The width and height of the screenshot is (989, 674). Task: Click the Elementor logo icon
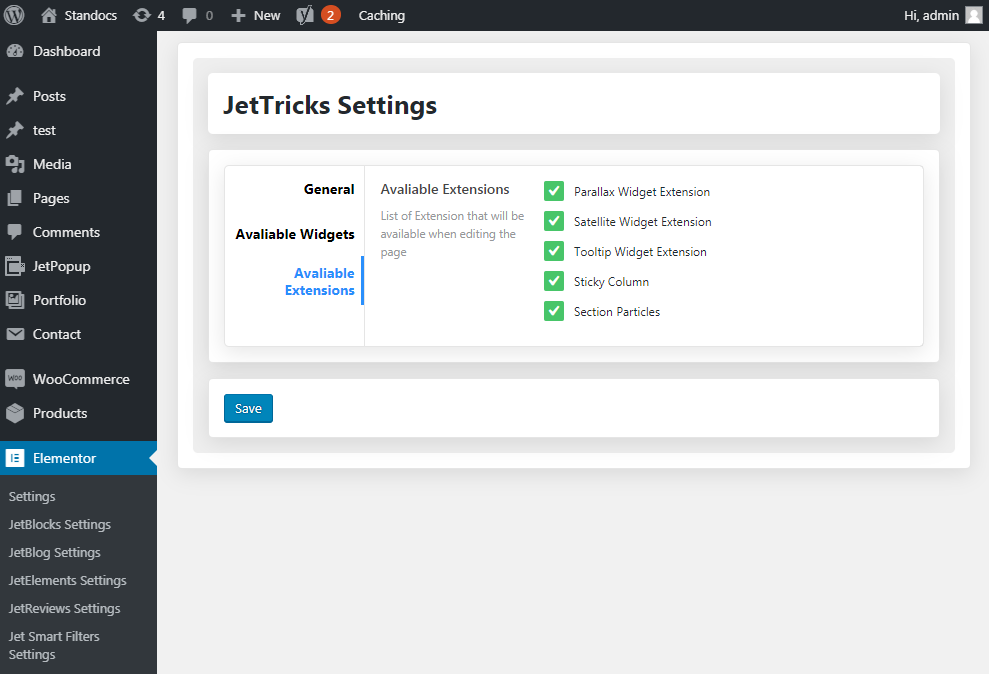point(15,458)
